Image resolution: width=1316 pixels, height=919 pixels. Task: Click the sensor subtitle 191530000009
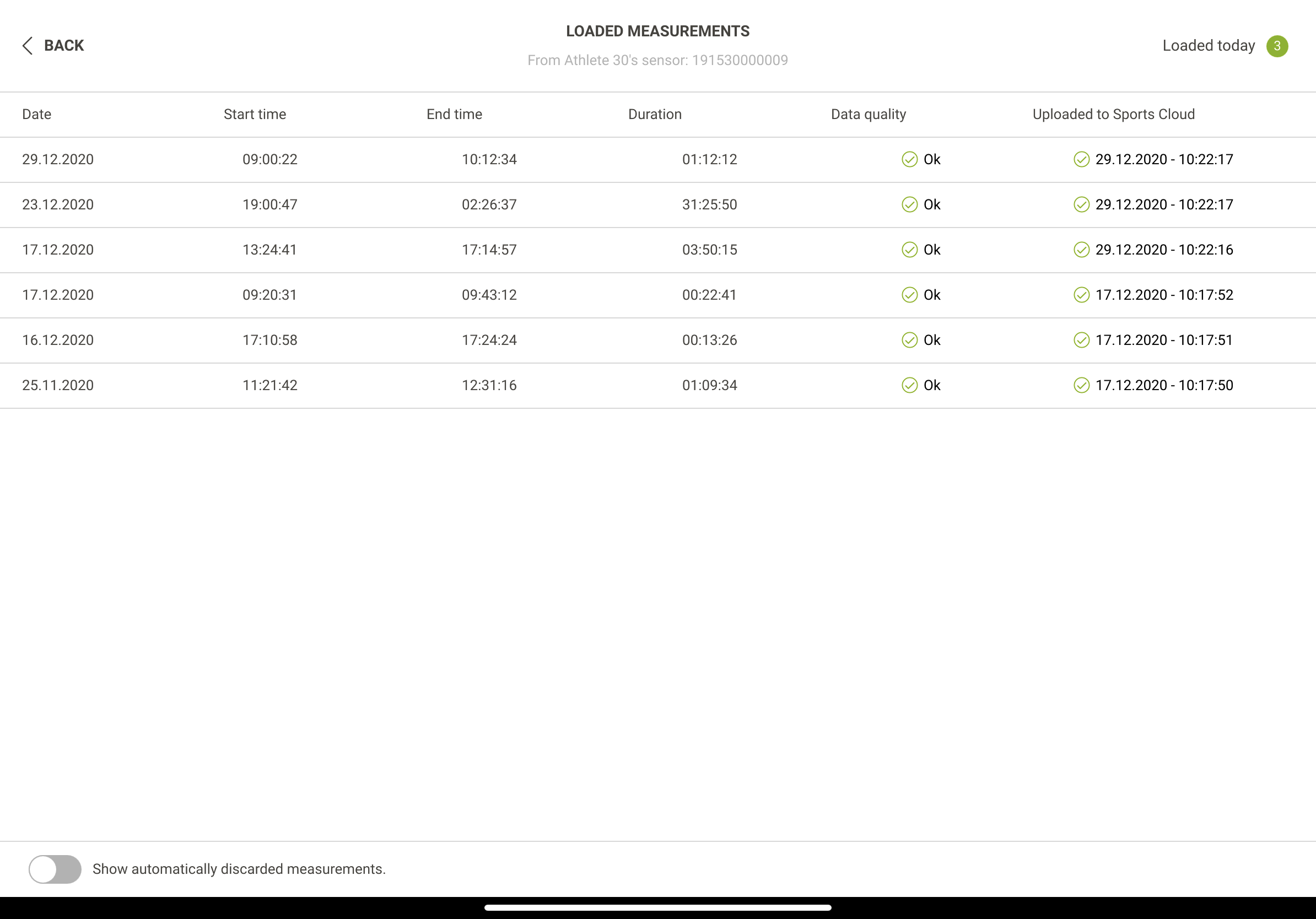[657, 60]
